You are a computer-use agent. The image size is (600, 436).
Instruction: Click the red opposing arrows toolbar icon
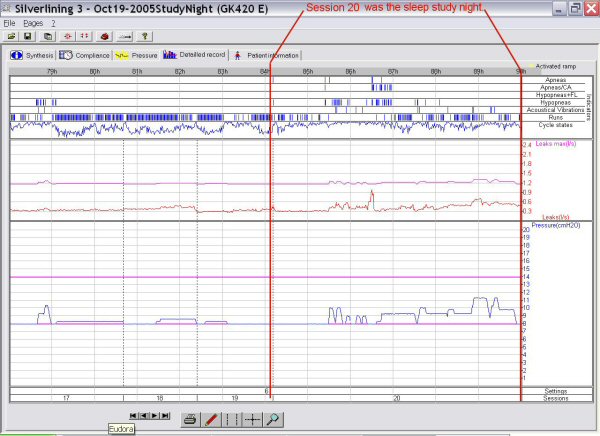tap(84, 36)
